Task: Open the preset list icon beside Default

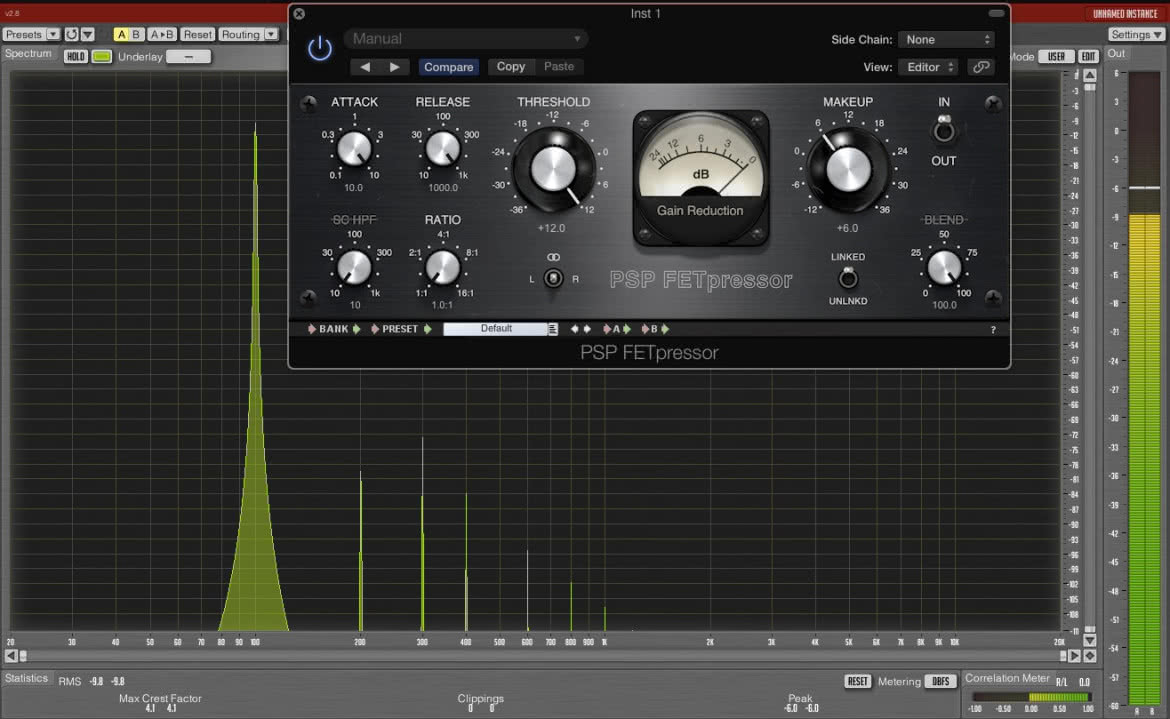Action: coord(552,329)
